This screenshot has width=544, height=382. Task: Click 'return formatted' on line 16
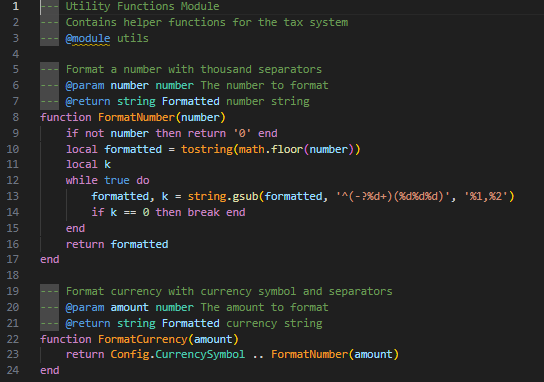(117, 244)
